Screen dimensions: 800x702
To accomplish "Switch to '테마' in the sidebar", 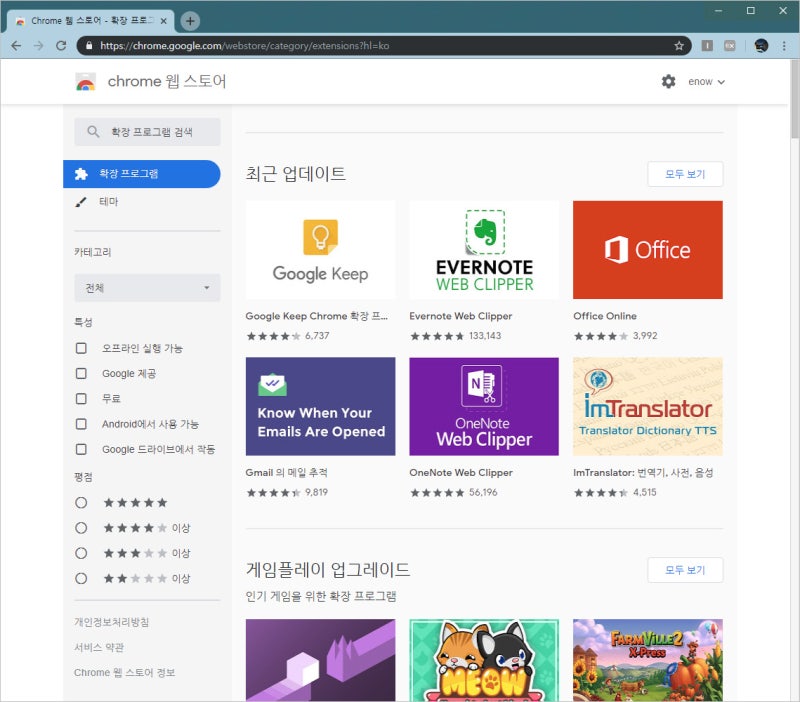I will (108, 202).
